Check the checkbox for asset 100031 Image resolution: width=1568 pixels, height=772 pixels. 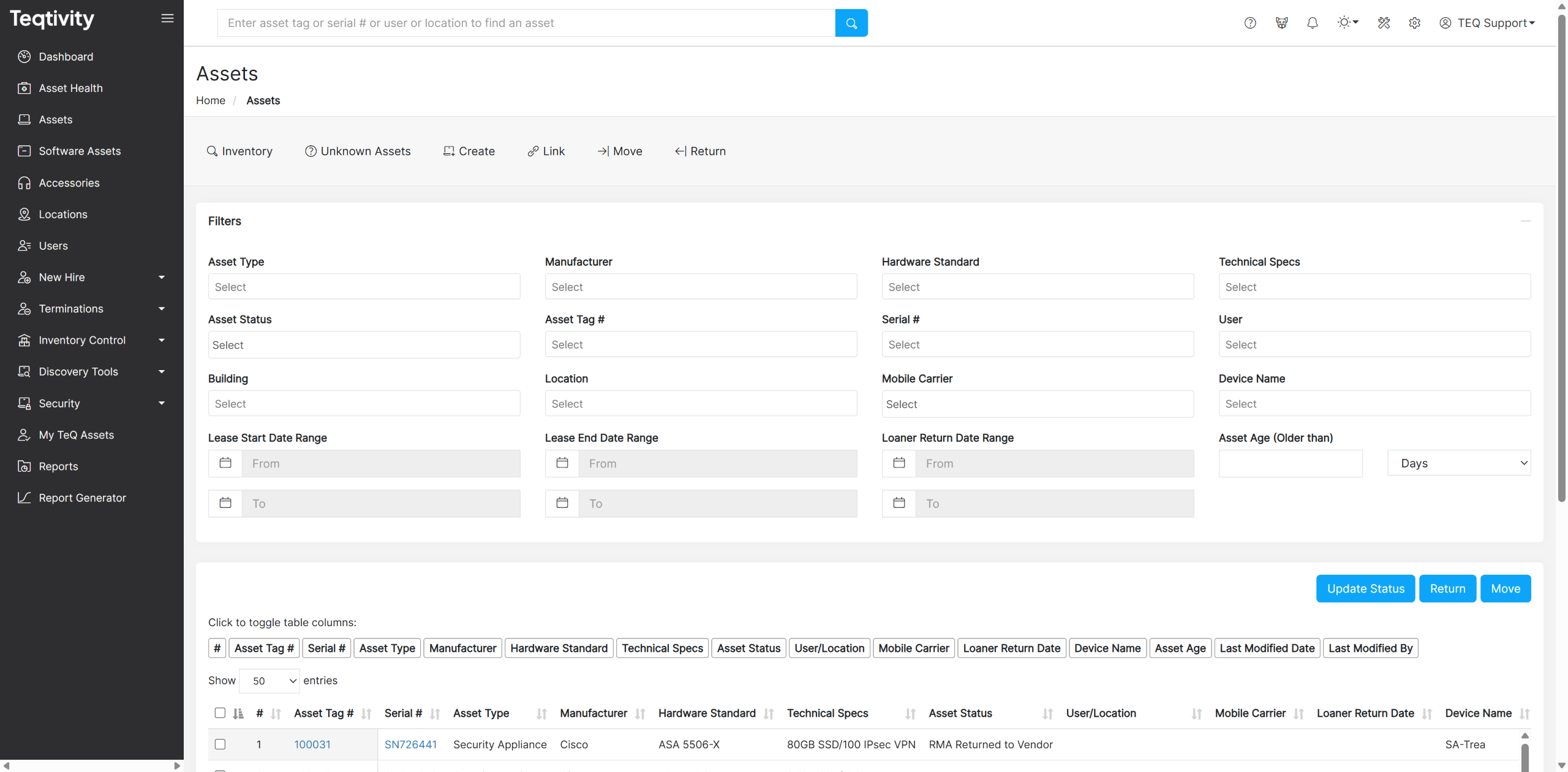tap(220, 744)
